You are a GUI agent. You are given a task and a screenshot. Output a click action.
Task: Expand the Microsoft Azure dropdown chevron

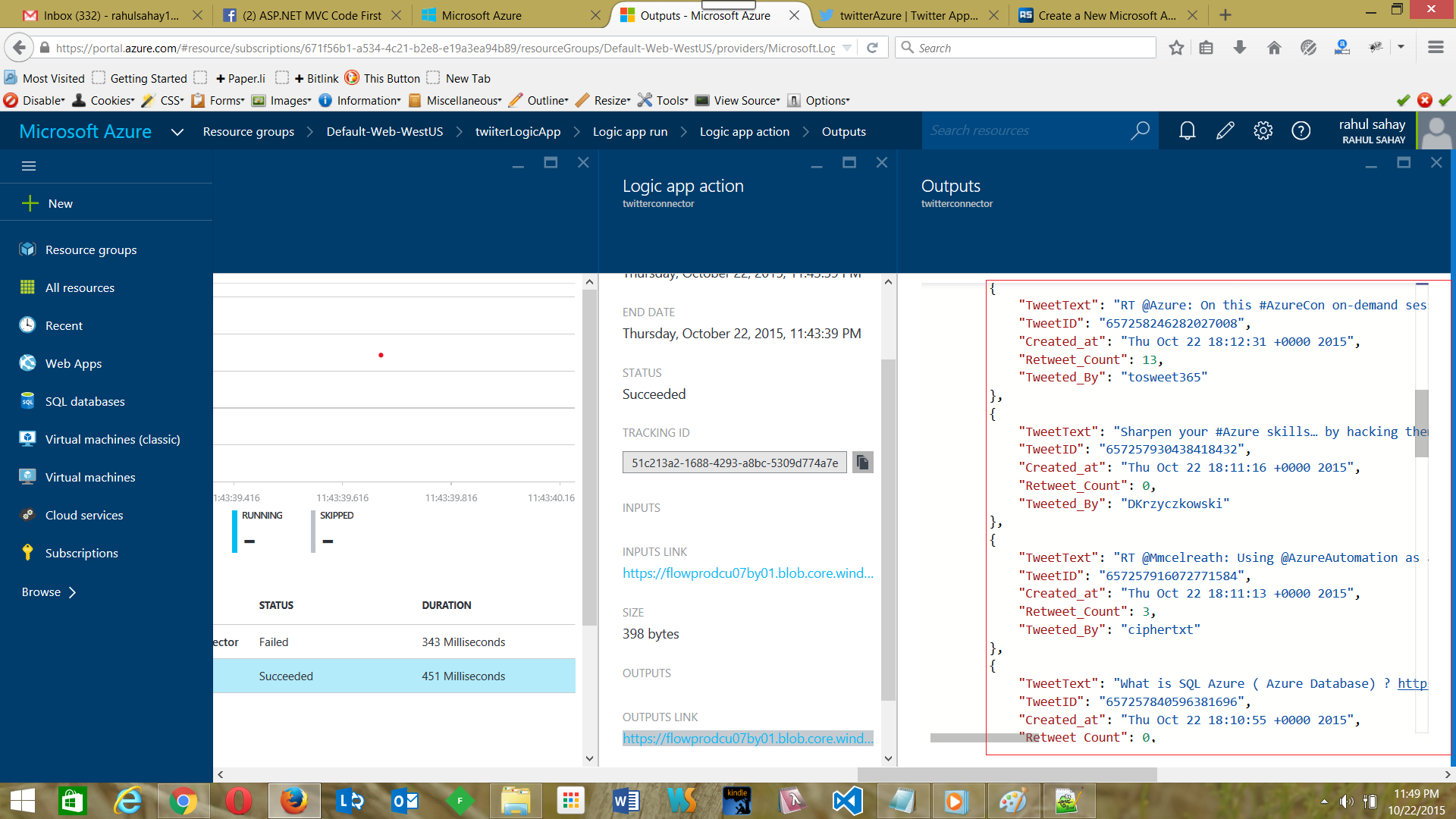(x=177, y=132)
